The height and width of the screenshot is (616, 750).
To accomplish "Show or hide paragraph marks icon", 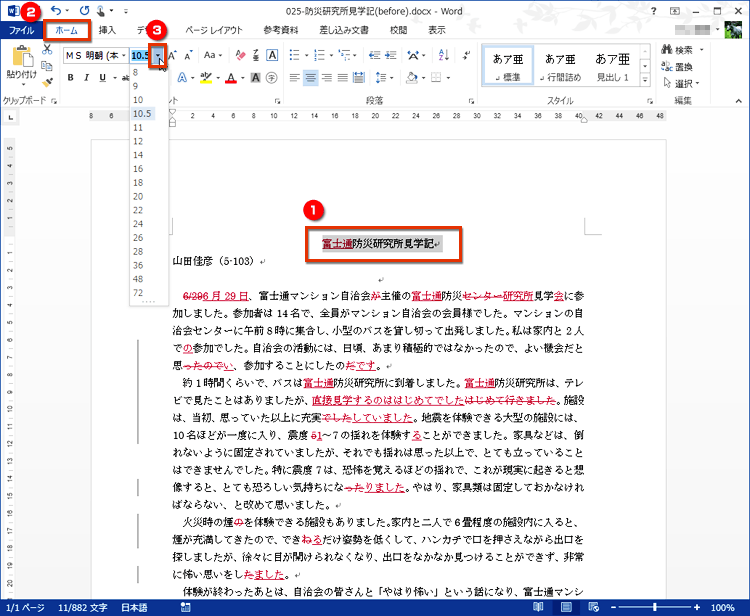I will click(x=466, y=55).
